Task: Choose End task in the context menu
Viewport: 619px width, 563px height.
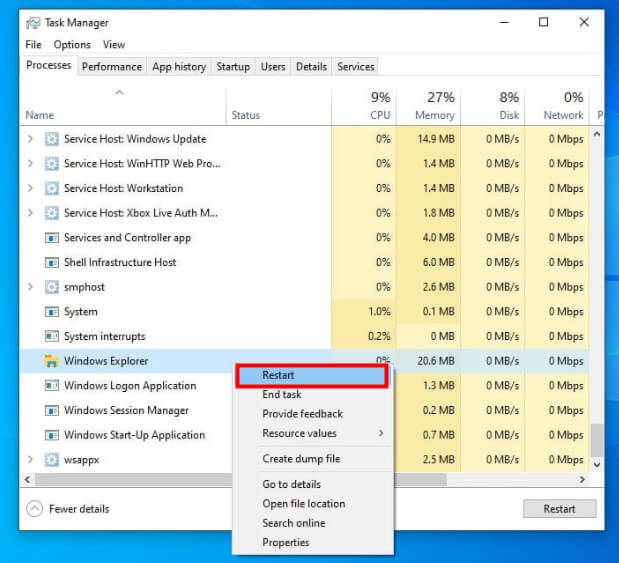Action: 312,394
